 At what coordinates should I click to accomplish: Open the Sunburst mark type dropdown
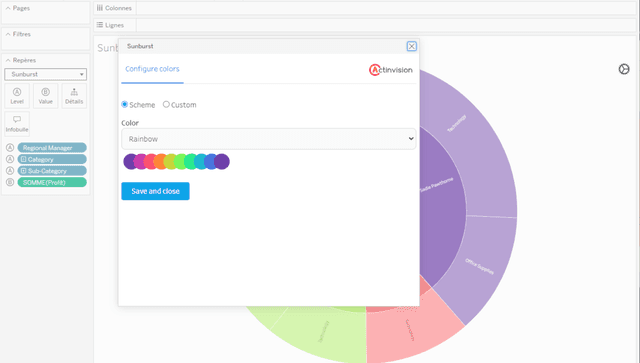pyautogui.click(x=46, y=74)
